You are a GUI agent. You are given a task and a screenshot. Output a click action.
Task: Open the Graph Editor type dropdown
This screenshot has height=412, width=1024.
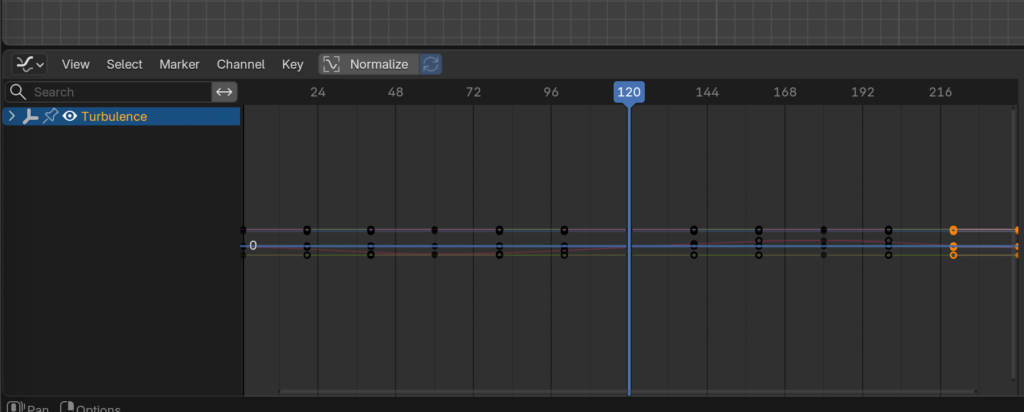[x=29, y=64]
